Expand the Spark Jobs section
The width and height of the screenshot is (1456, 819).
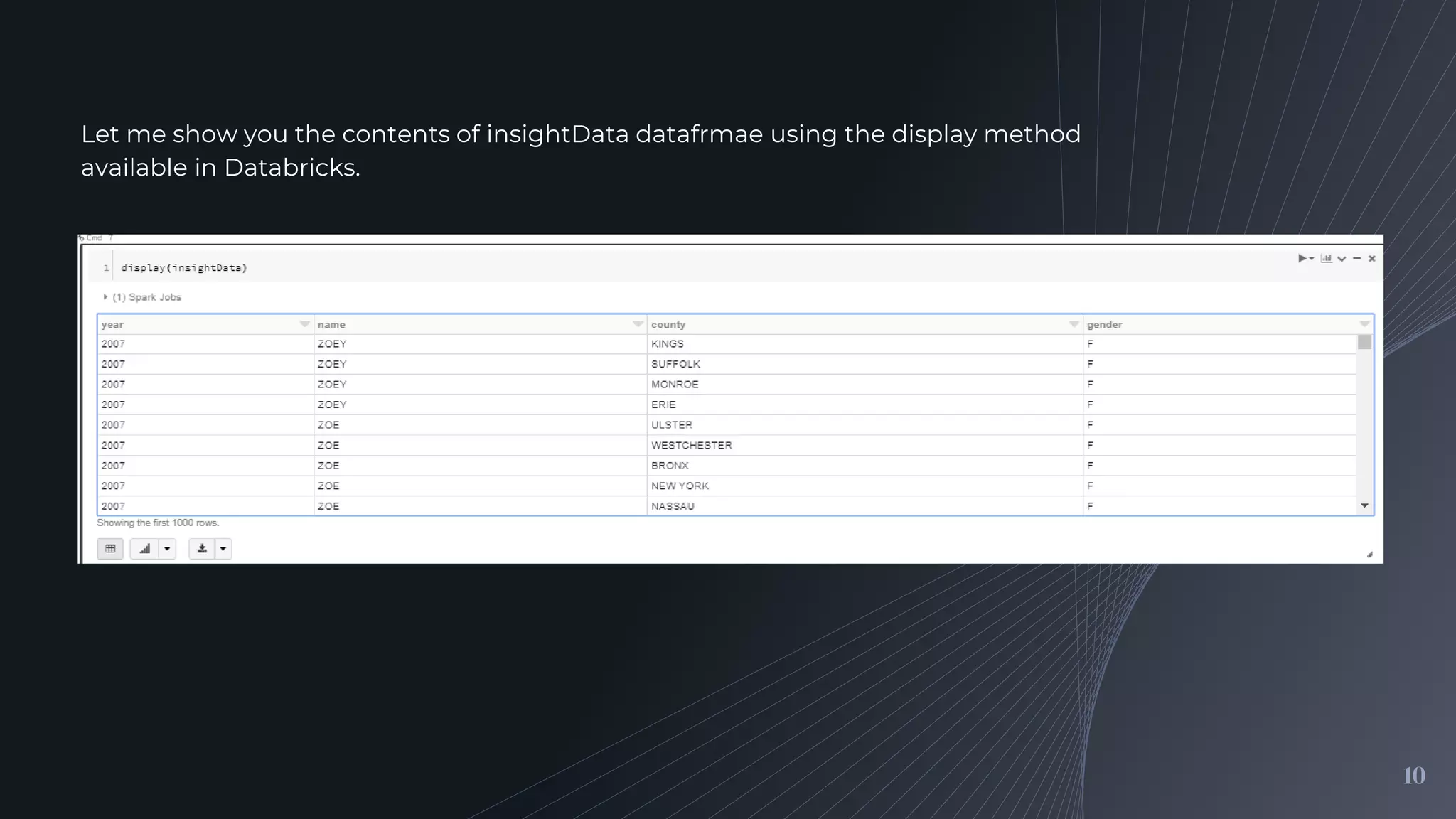click(105, 297)
